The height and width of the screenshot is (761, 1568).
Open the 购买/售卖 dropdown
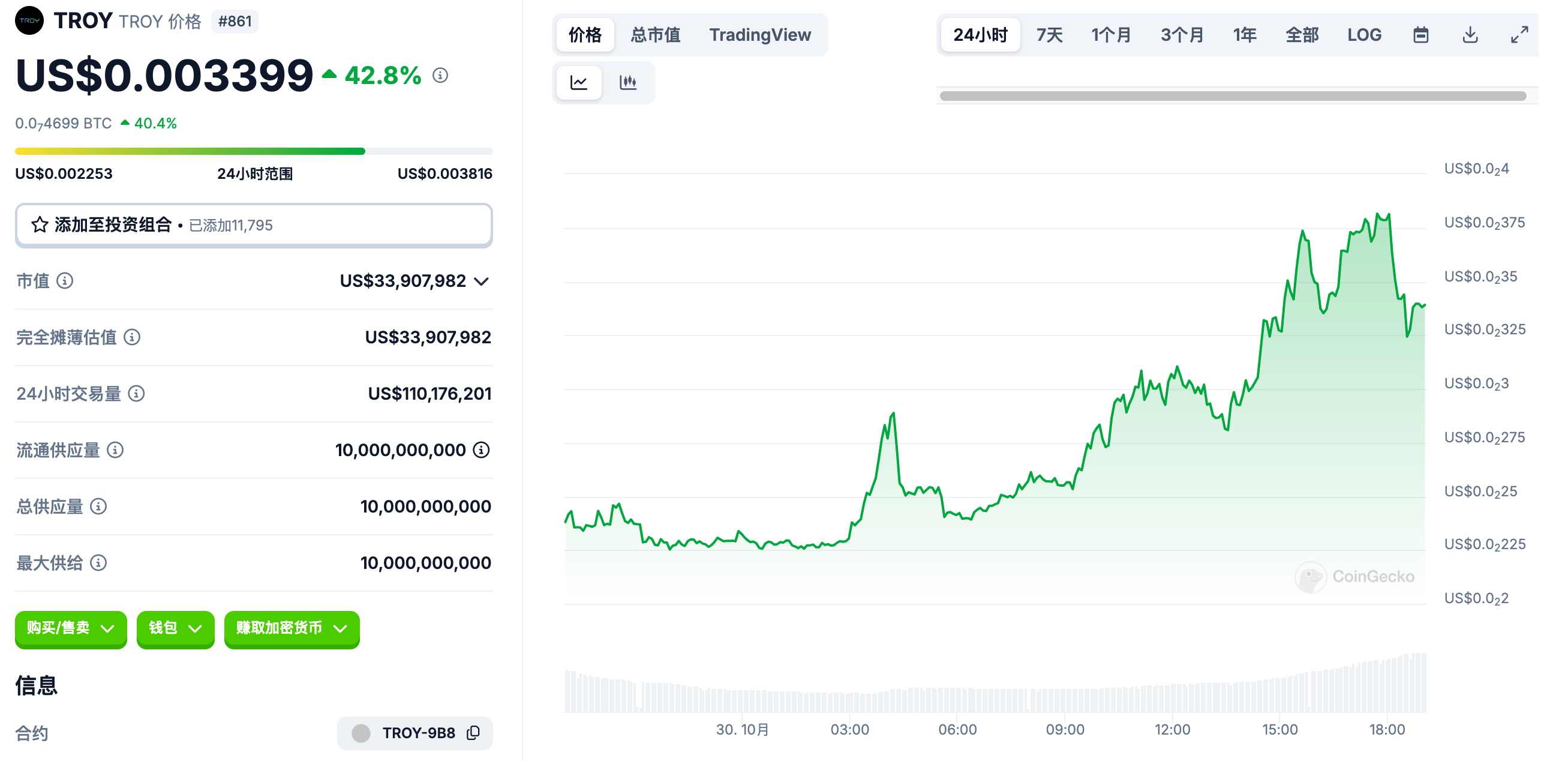pyautogui.click(x=71, y=628)
